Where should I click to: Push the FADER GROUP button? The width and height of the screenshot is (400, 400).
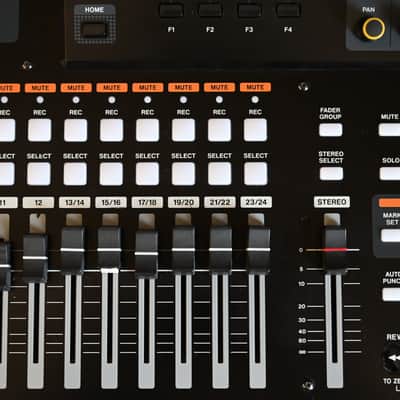331,130
